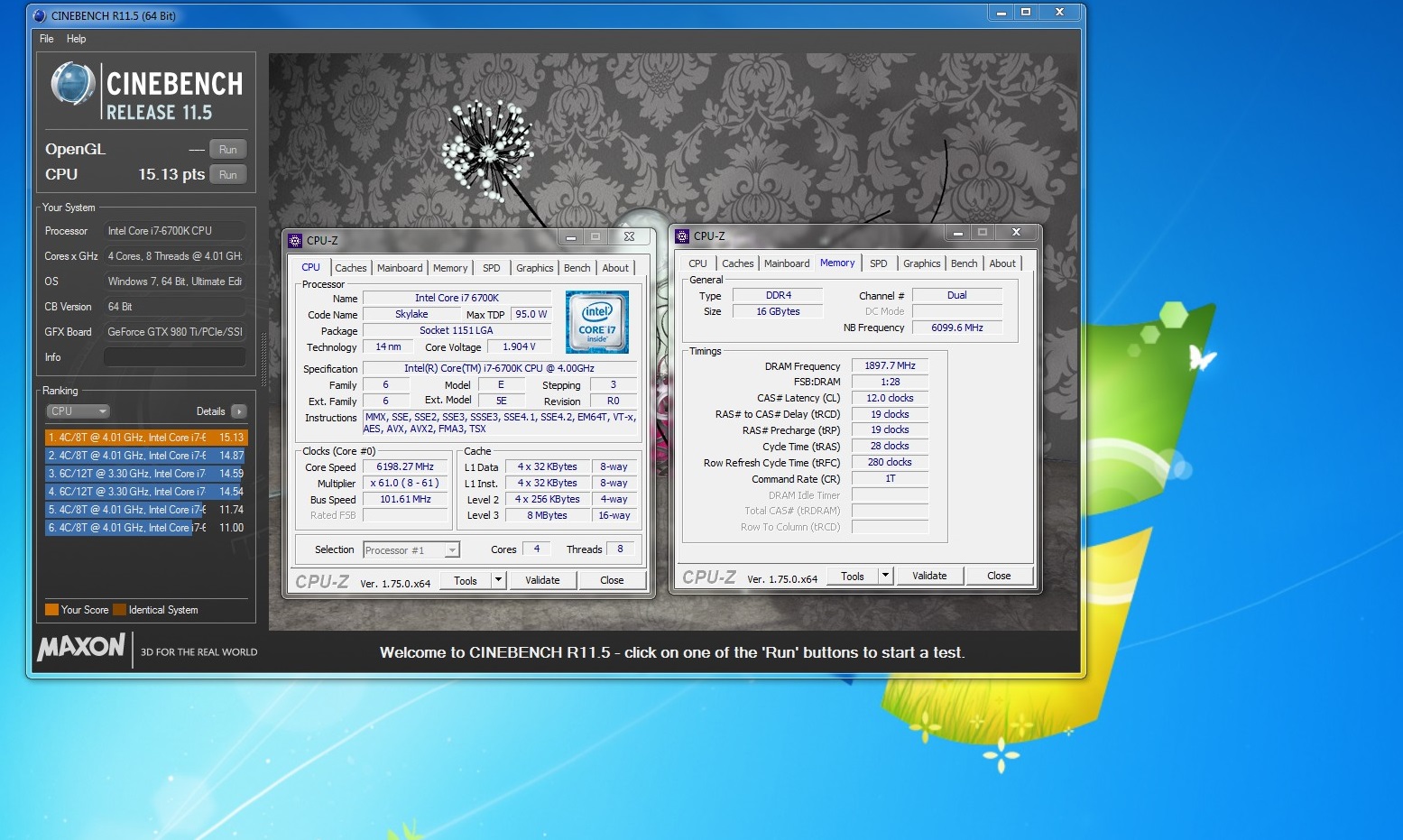Click Close button in right CPU-Z window
Viewport: 1403px width, 840px height.
(x=999, y=577)
